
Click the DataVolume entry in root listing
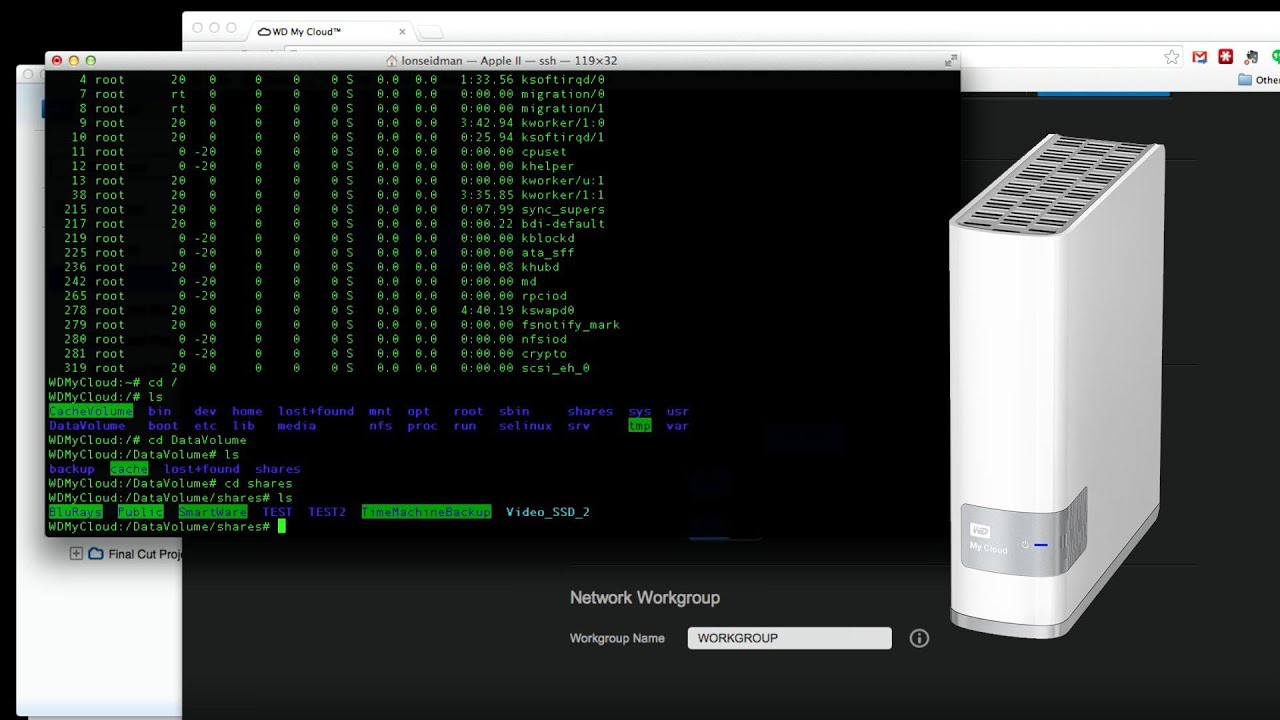(87, 425)
